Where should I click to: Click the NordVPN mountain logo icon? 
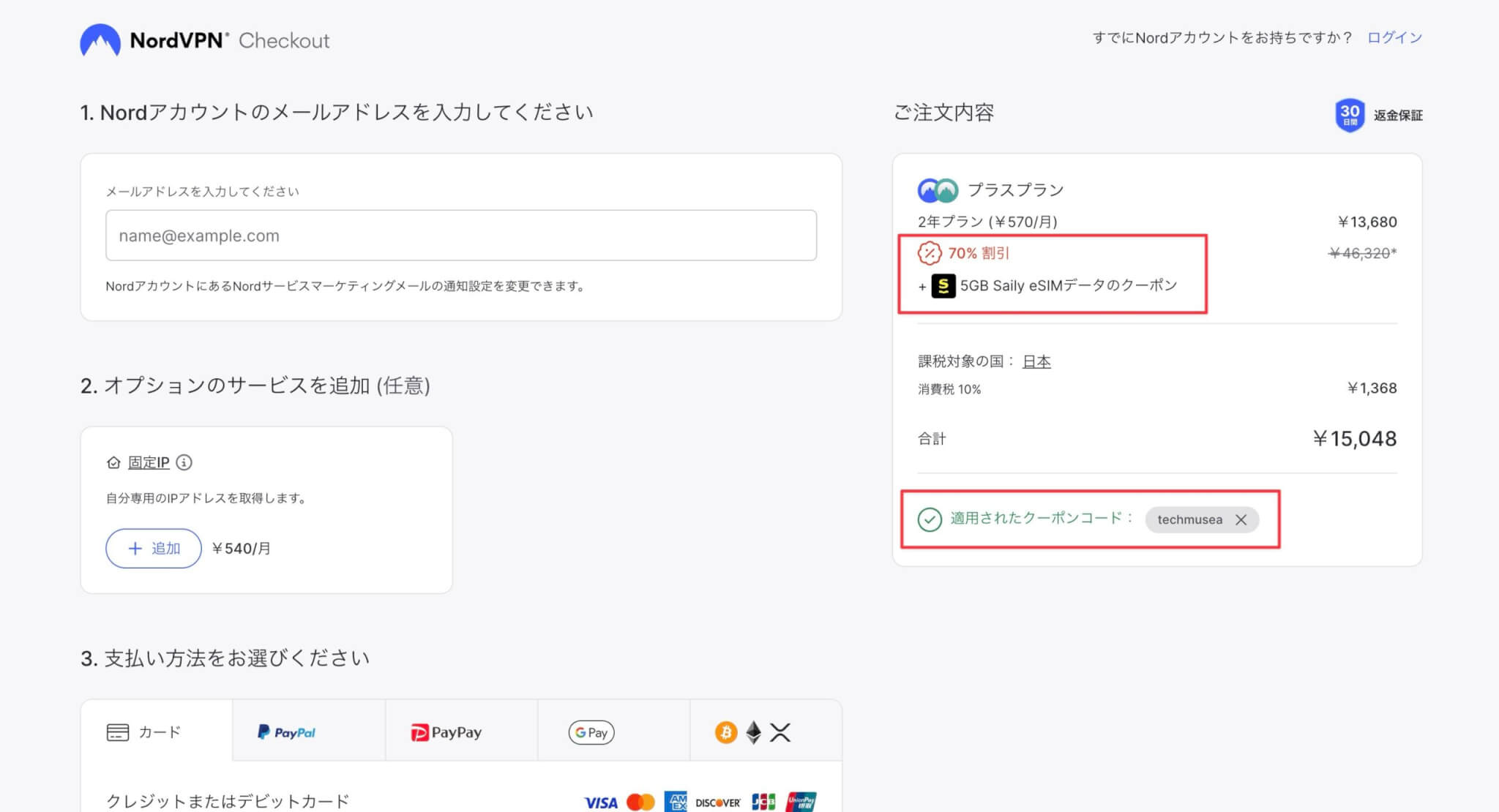[100, 40]
